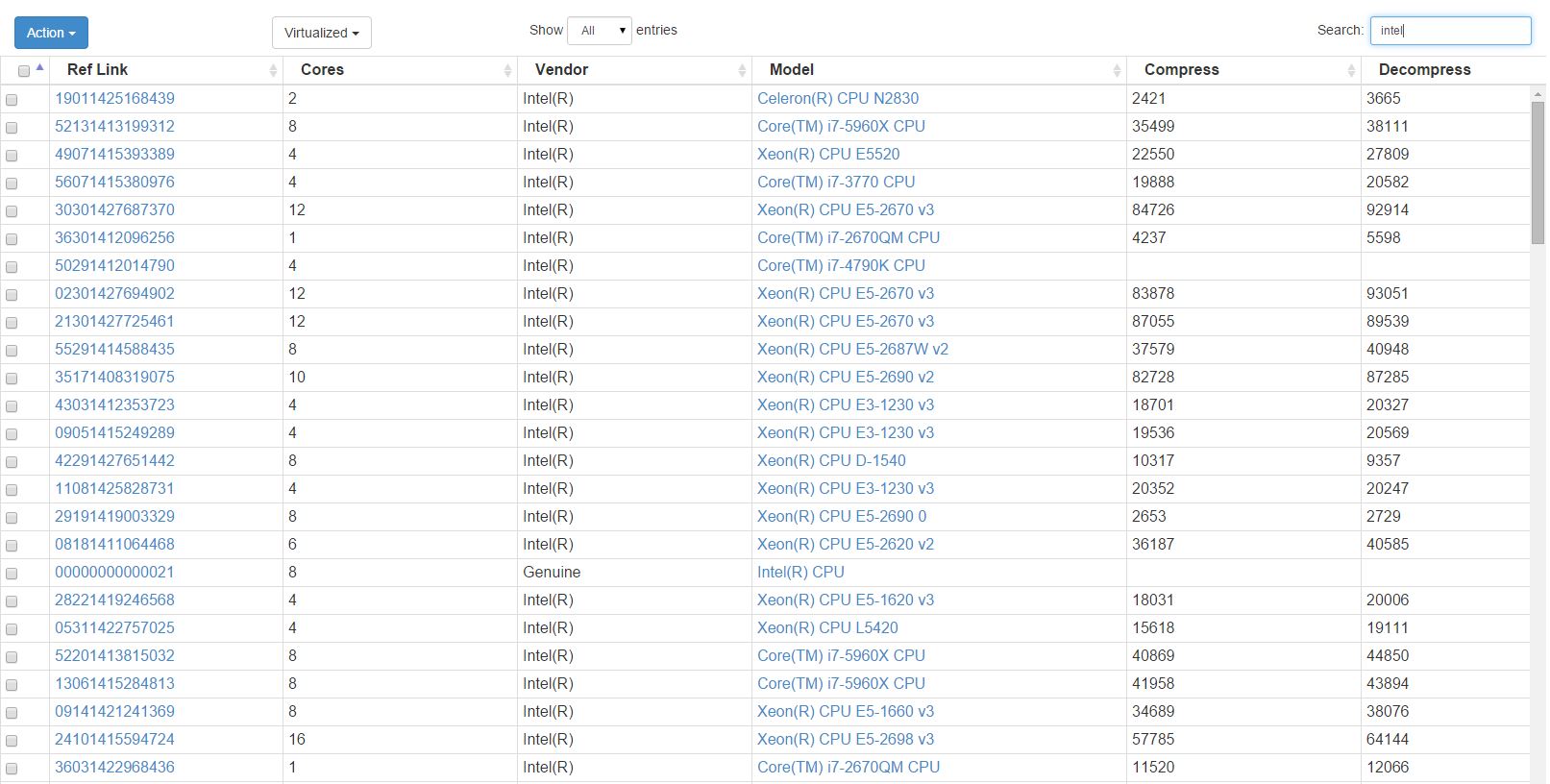1550x784 pixels.
Task: Open the Xeon(R) CPU E5-2690 v2 link
Action: click(x=846, y=377)
